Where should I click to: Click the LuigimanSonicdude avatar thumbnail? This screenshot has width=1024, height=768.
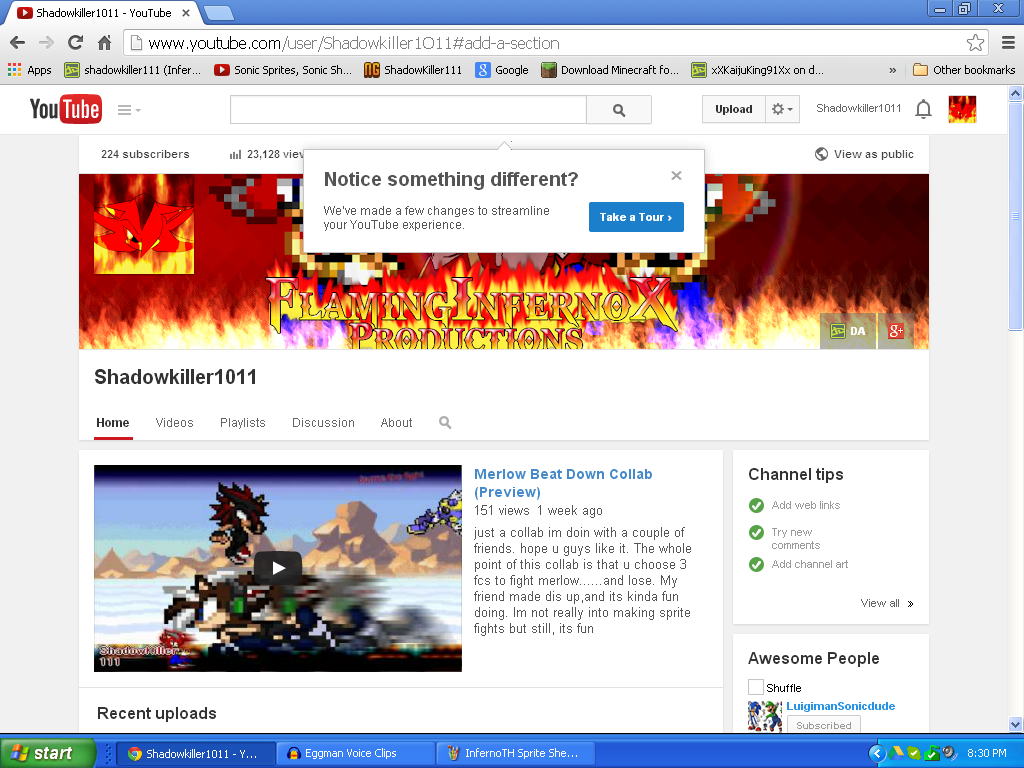pos(765,716)
